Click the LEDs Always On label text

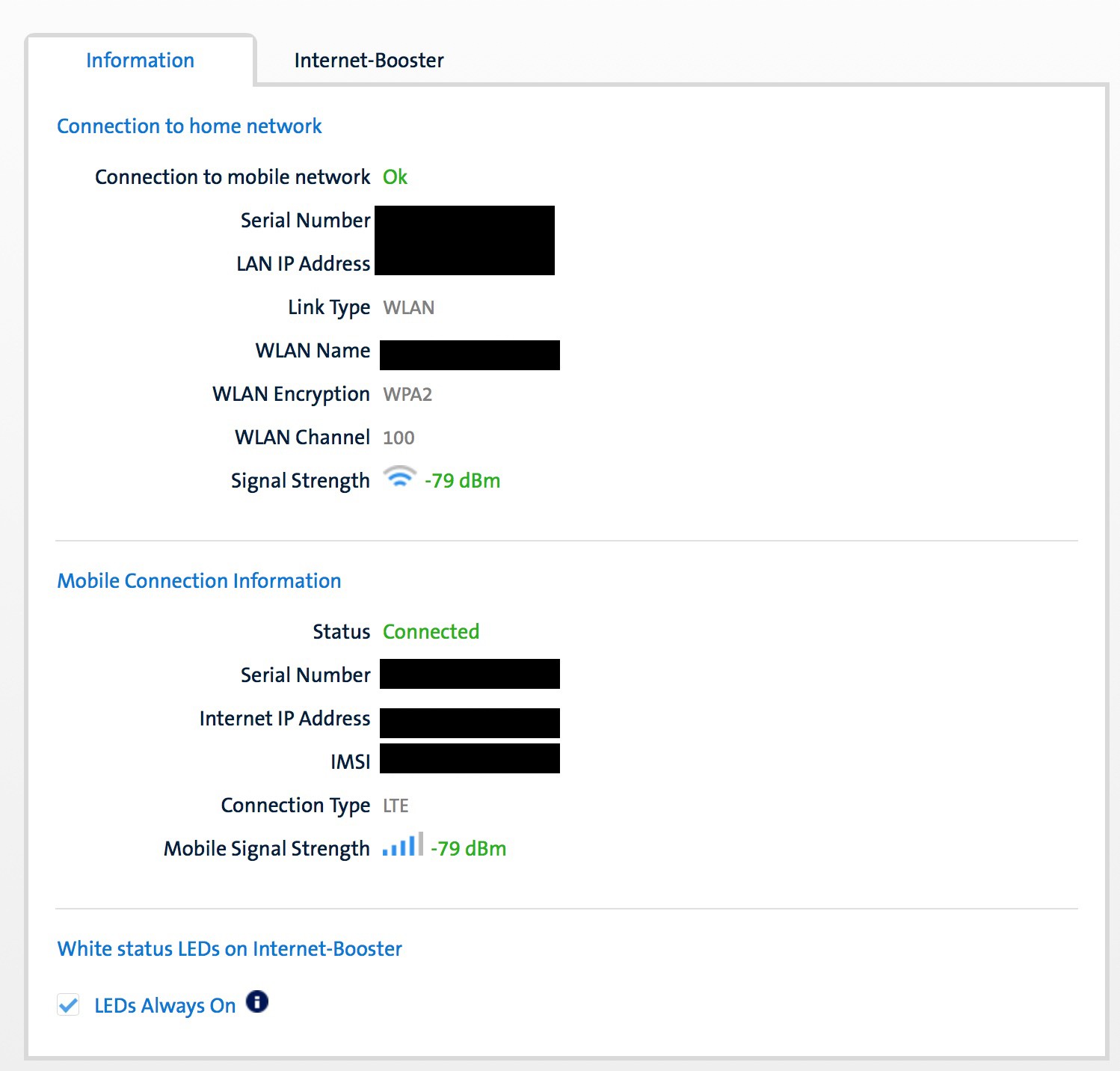point(164,1006)
